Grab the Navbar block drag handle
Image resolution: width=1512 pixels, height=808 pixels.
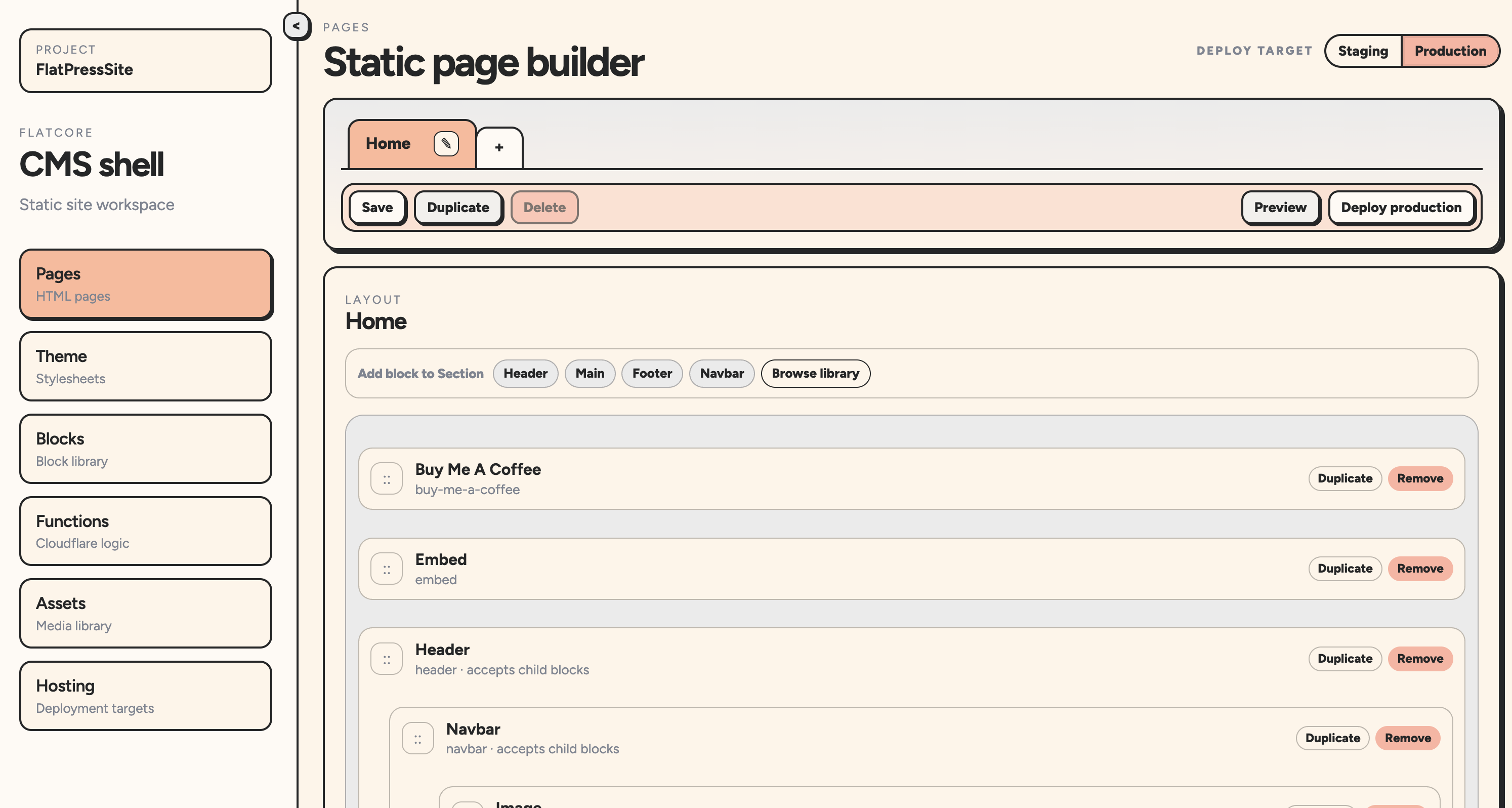click(x=418, y=739)
